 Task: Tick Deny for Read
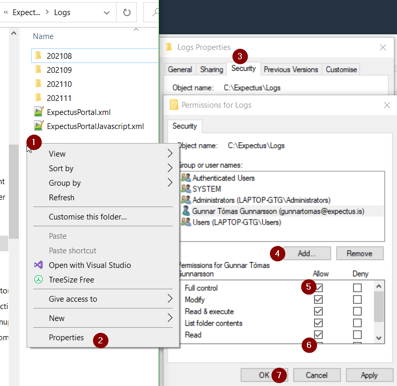(x=357, y=334)
